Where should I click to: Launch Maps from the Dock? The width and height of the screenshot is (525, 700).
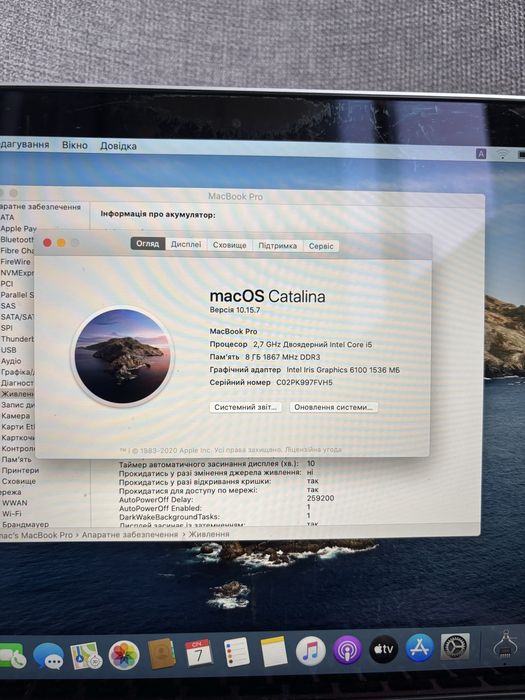86,655
